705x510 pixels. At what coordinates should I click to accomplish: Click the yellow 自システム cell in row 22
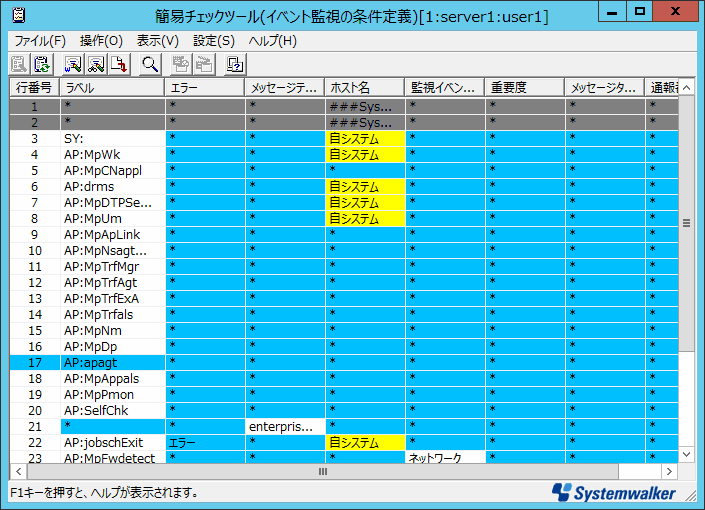[364, 442]
